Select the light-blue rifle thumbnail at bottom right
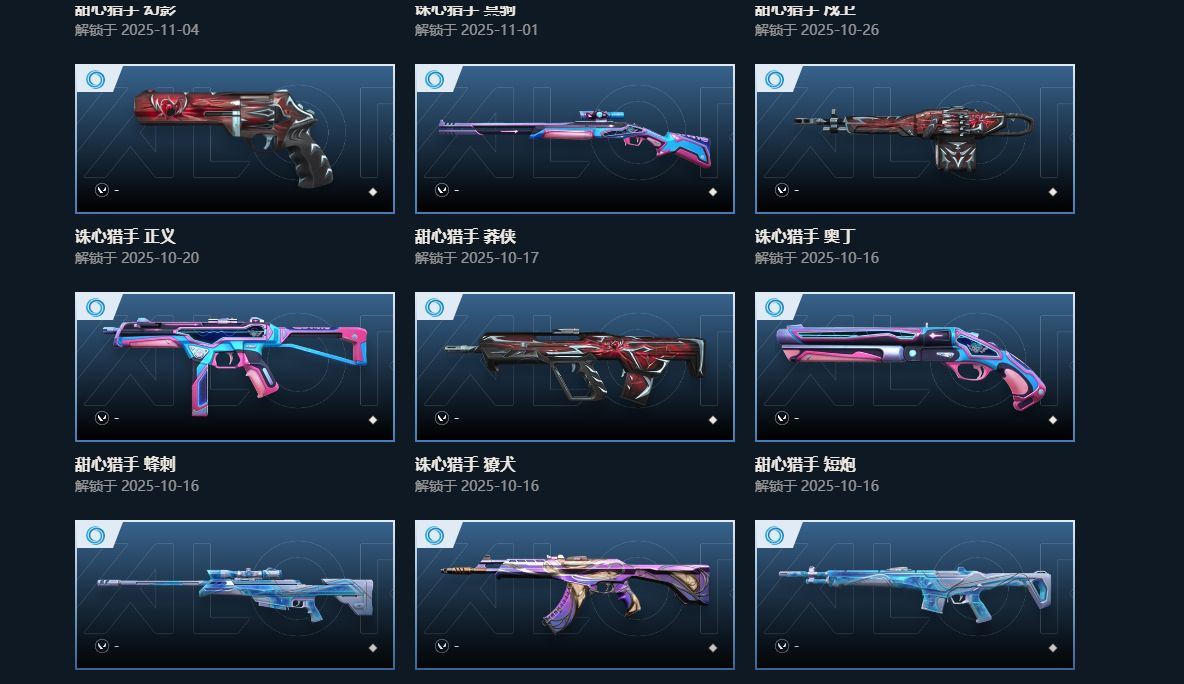The height and width of the screenshot is (684, 1184). [x=914, y=595]
